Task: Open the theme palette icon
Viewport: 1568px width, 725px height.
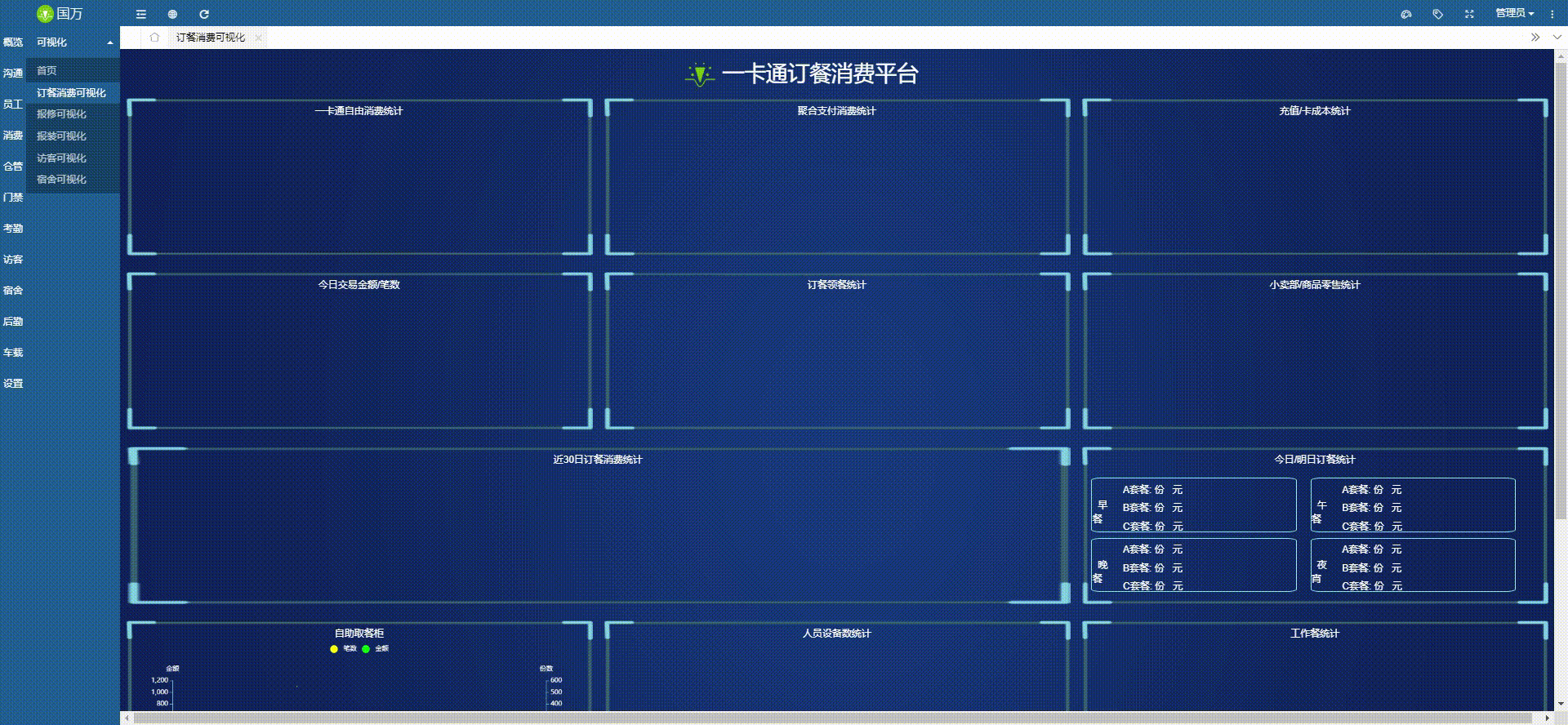Action: (1406, 14)
